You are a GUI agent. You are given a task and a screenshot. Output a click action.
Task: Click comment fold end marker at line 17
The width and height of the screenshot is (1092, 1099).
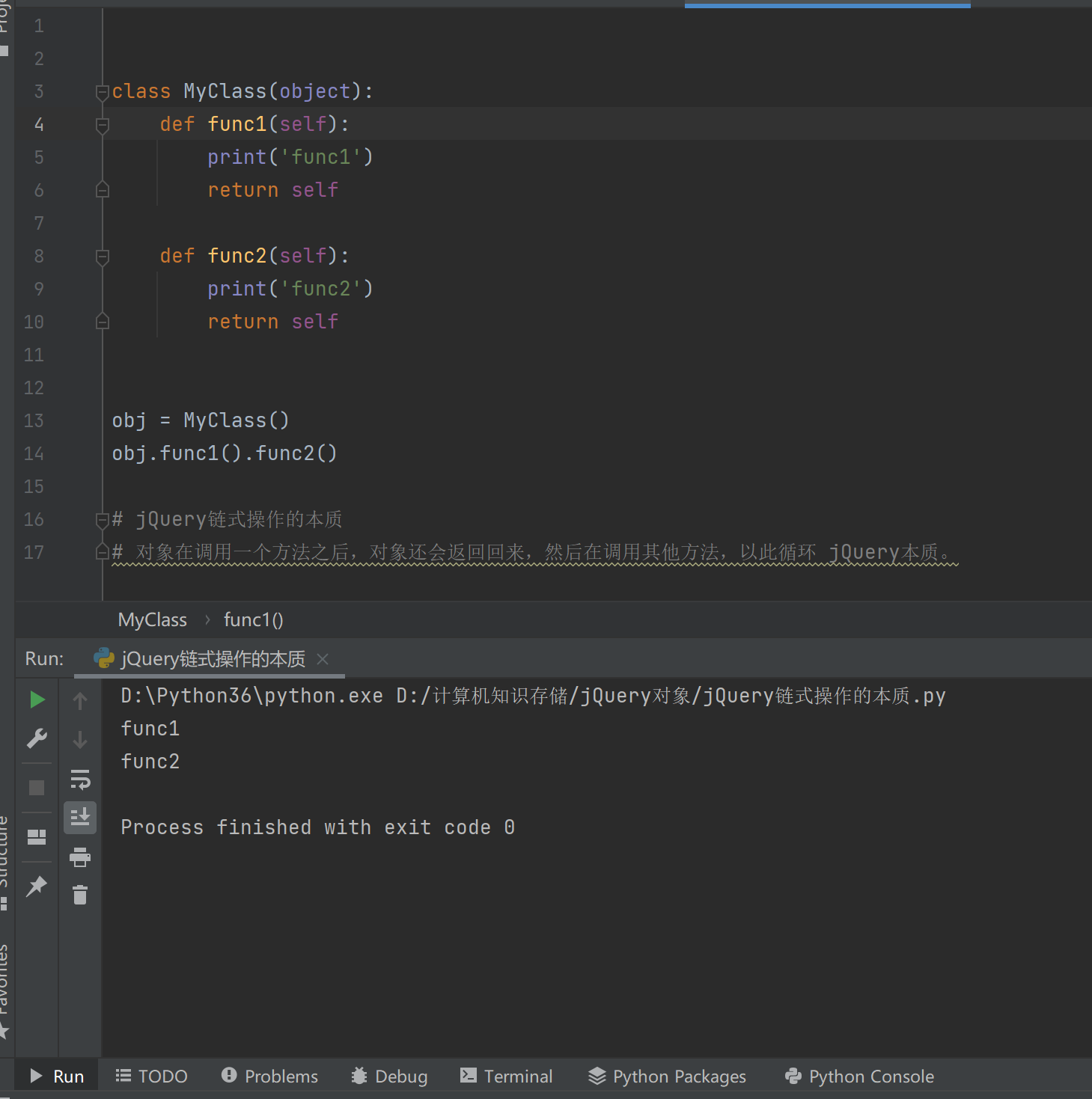pyautogui.click(x=103, y=552)
